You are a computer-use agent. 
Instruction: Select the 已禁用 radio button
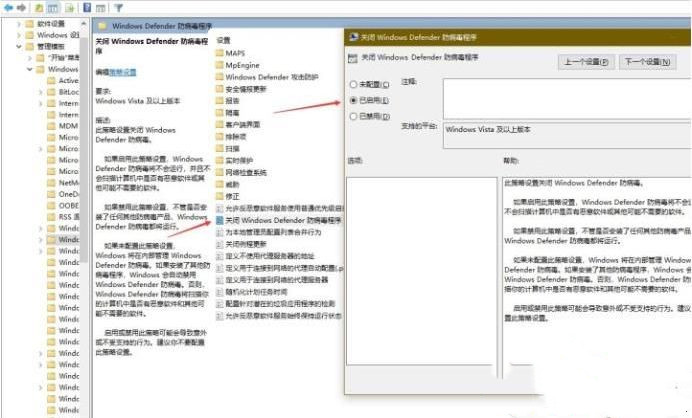[x=353, y=116]
